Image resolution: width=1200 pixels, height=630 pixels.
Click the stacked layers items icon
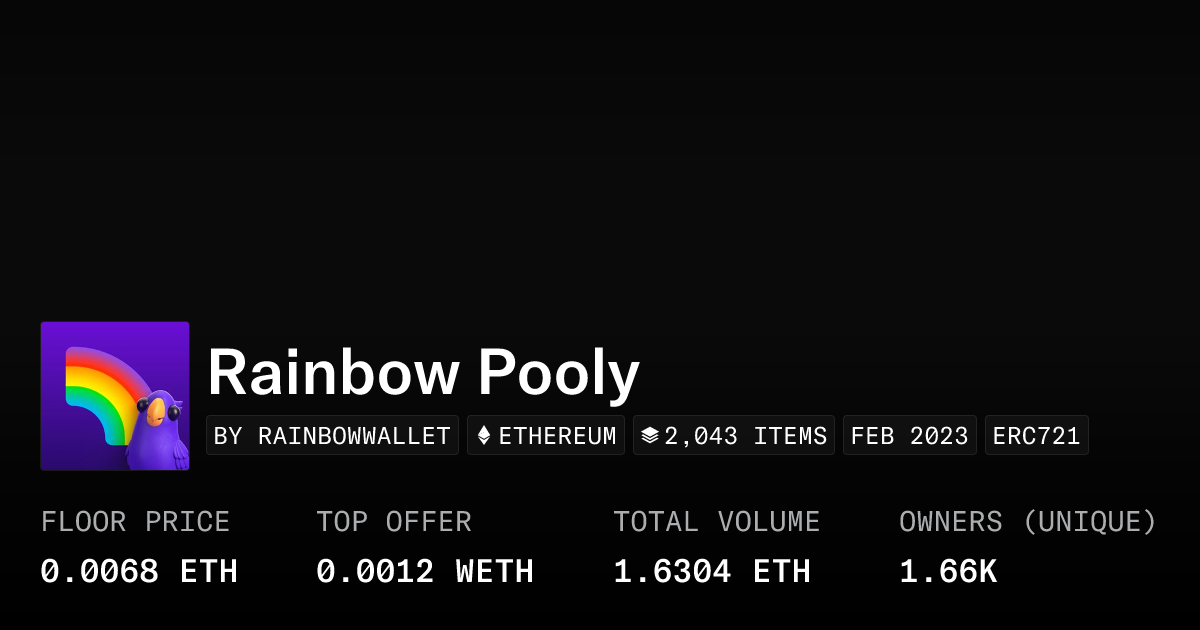click(x=650, y=436)
